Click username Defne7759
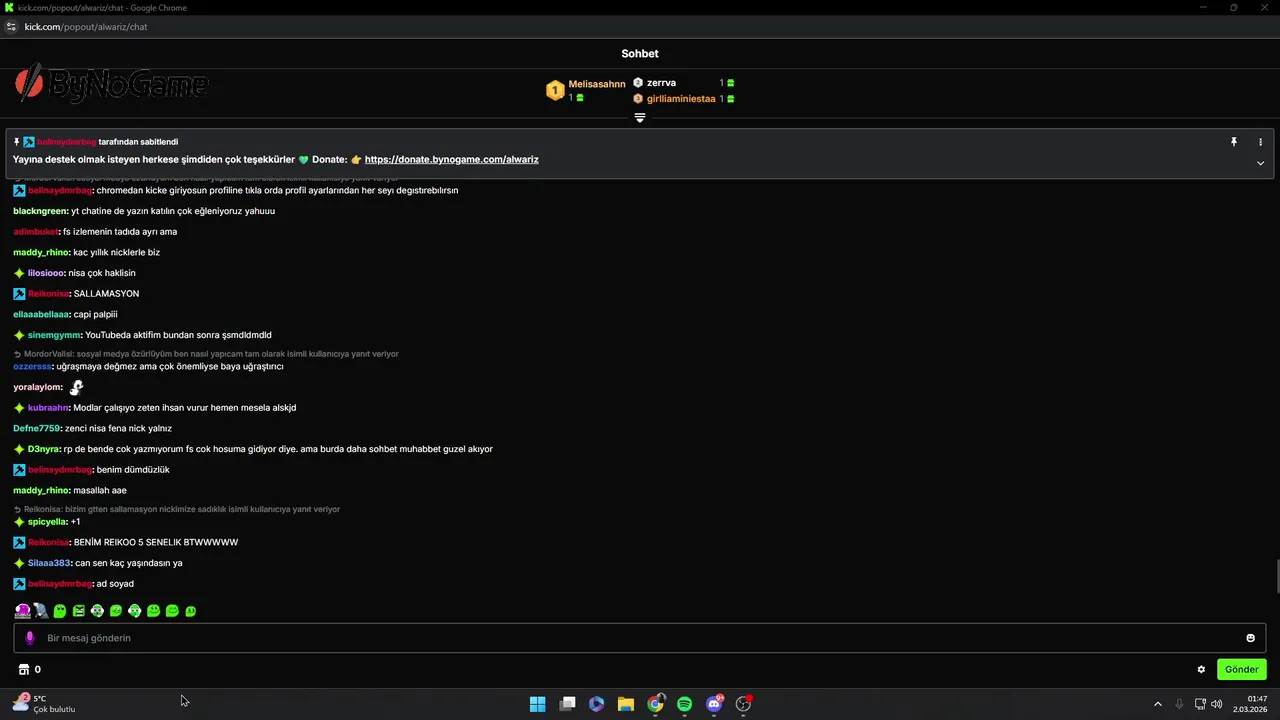The image size is (1280, 720). (36, 429)
